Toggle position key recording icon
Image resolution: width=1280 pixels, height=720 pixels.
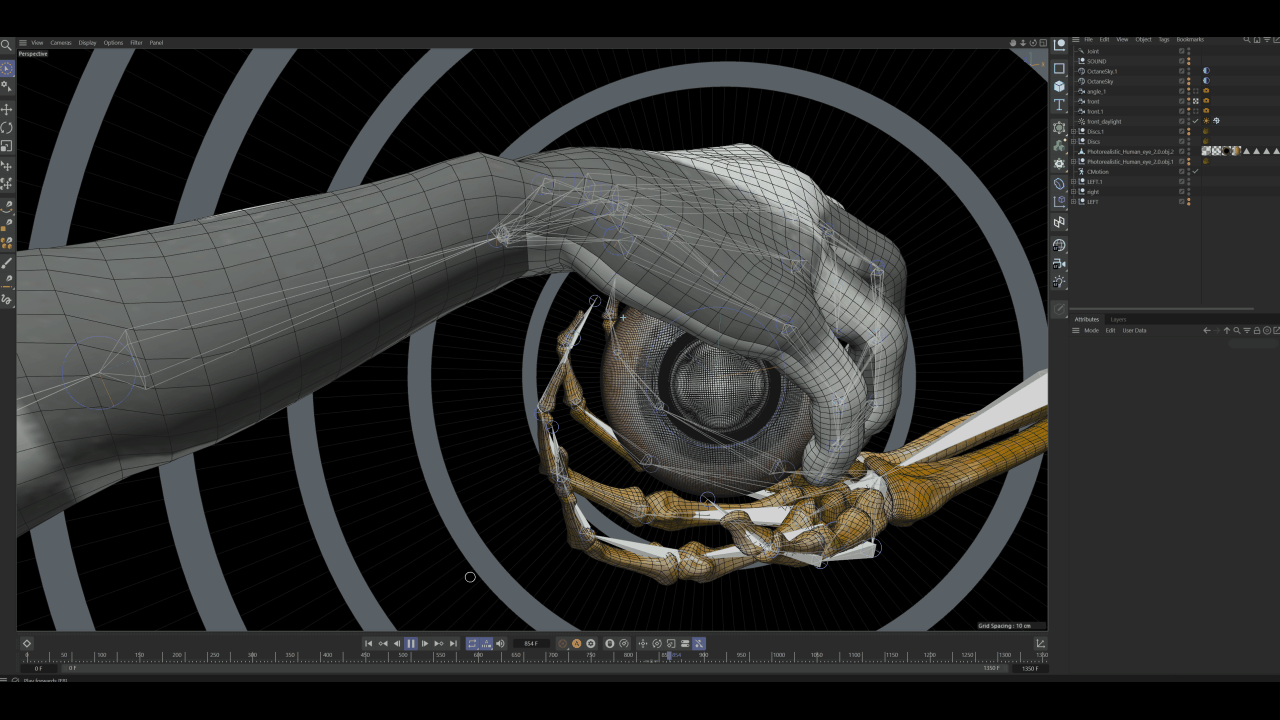pyautogui.click(x=643, y=644)
